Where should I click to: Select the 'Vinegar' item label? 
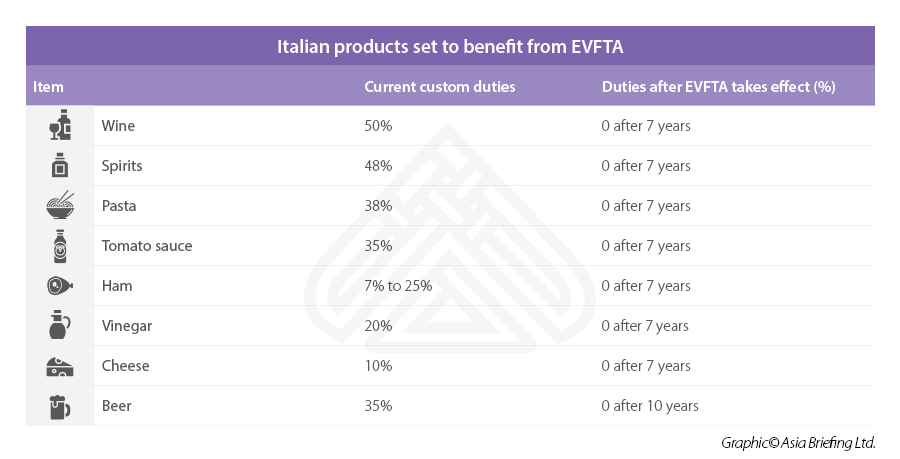(127, 326)
